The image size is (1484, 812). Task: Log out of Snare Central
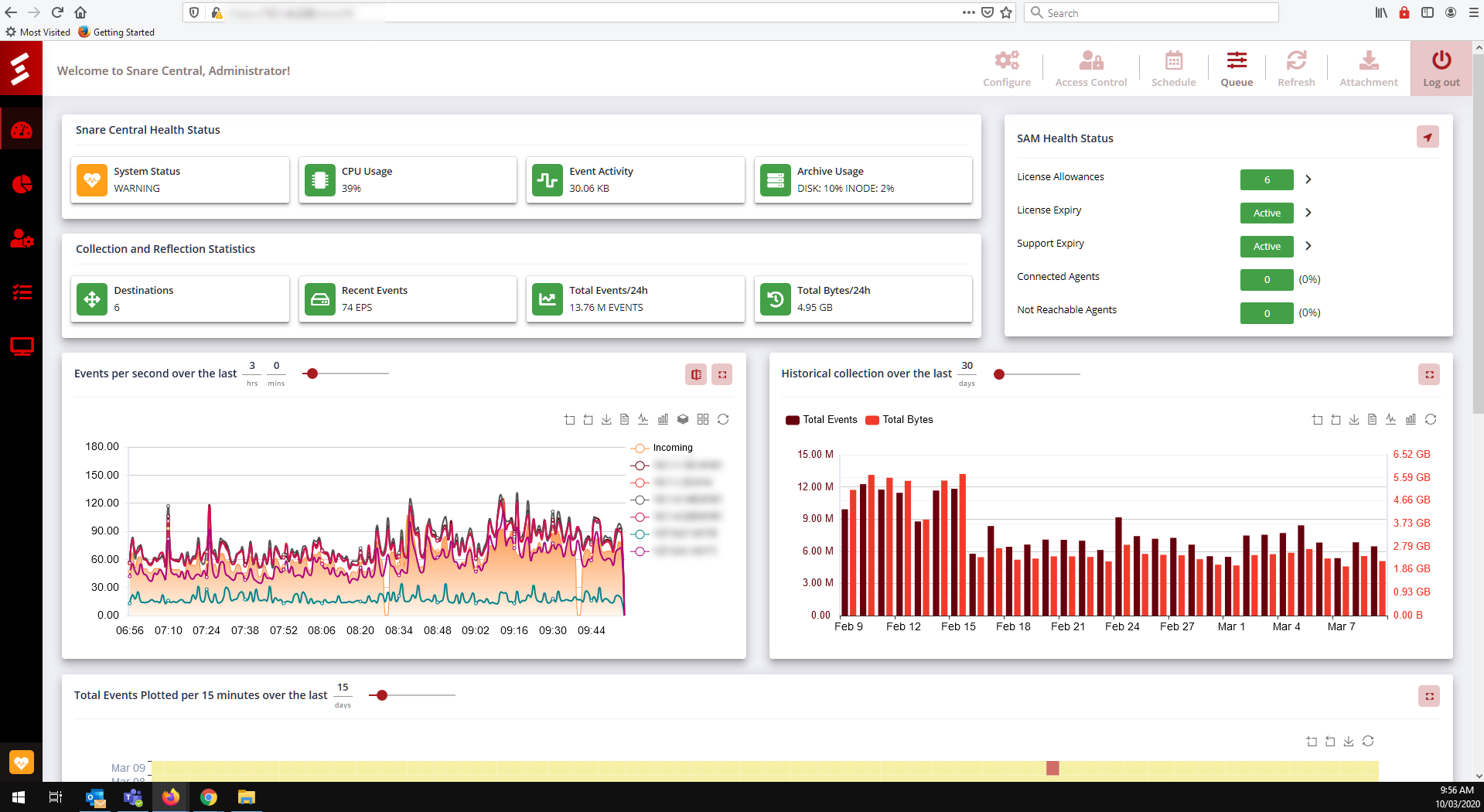click(1441, 69)
